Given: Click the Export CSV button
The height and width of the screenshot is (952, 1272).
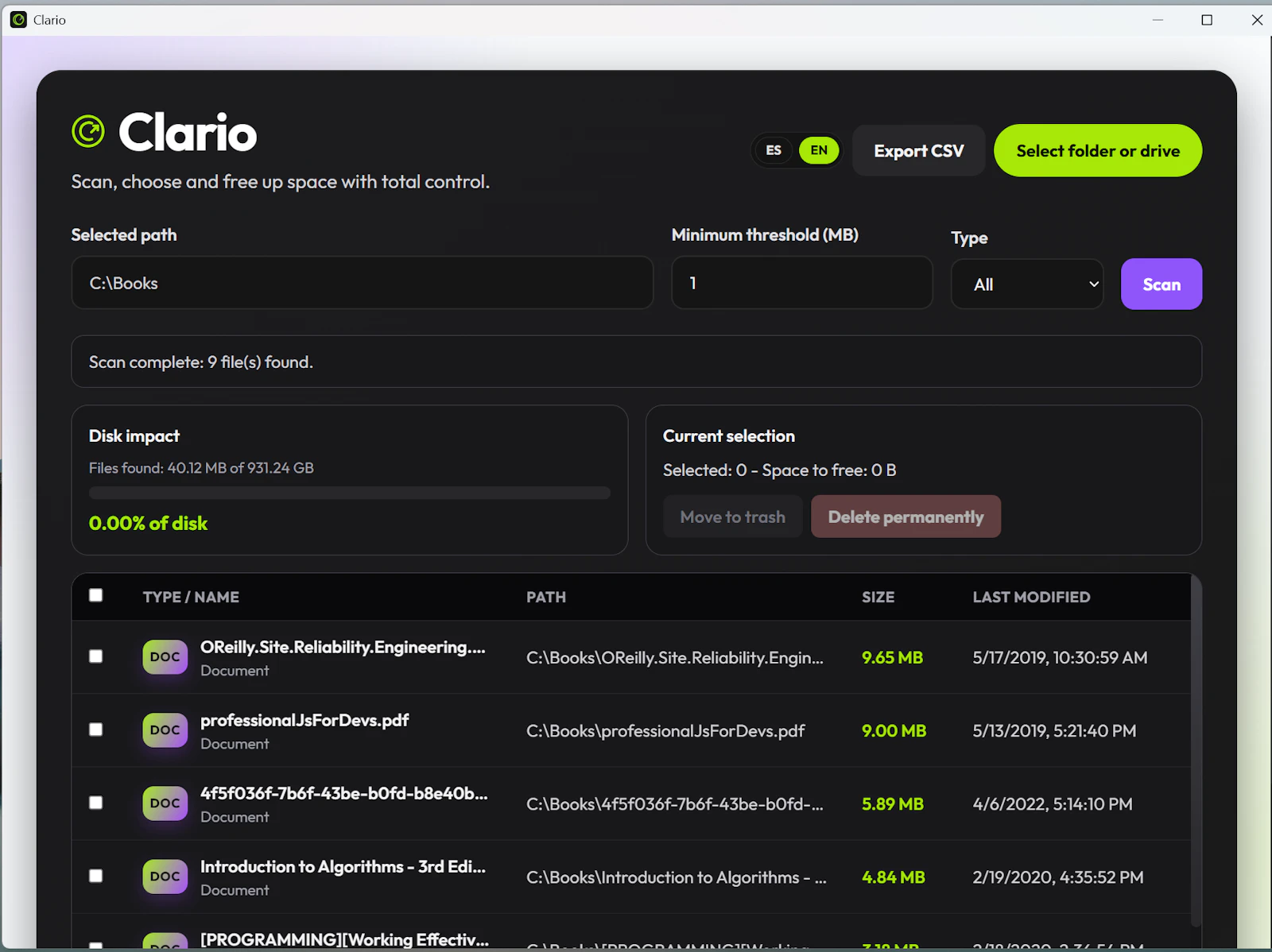Looking at the screenshot, I should (919, 151).
